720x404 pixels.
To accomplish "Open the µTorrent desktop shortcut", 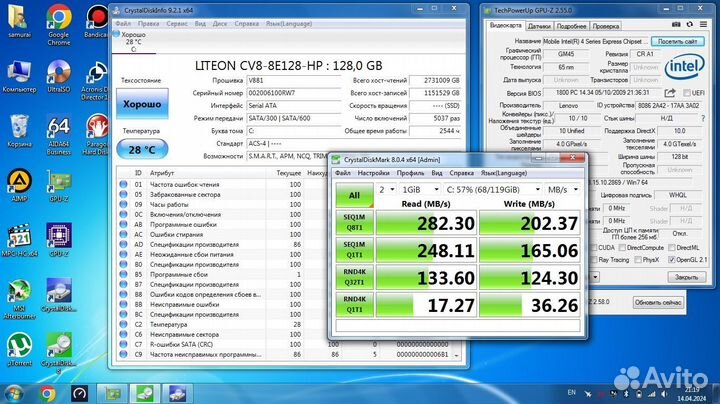I will tap(19, 349).
